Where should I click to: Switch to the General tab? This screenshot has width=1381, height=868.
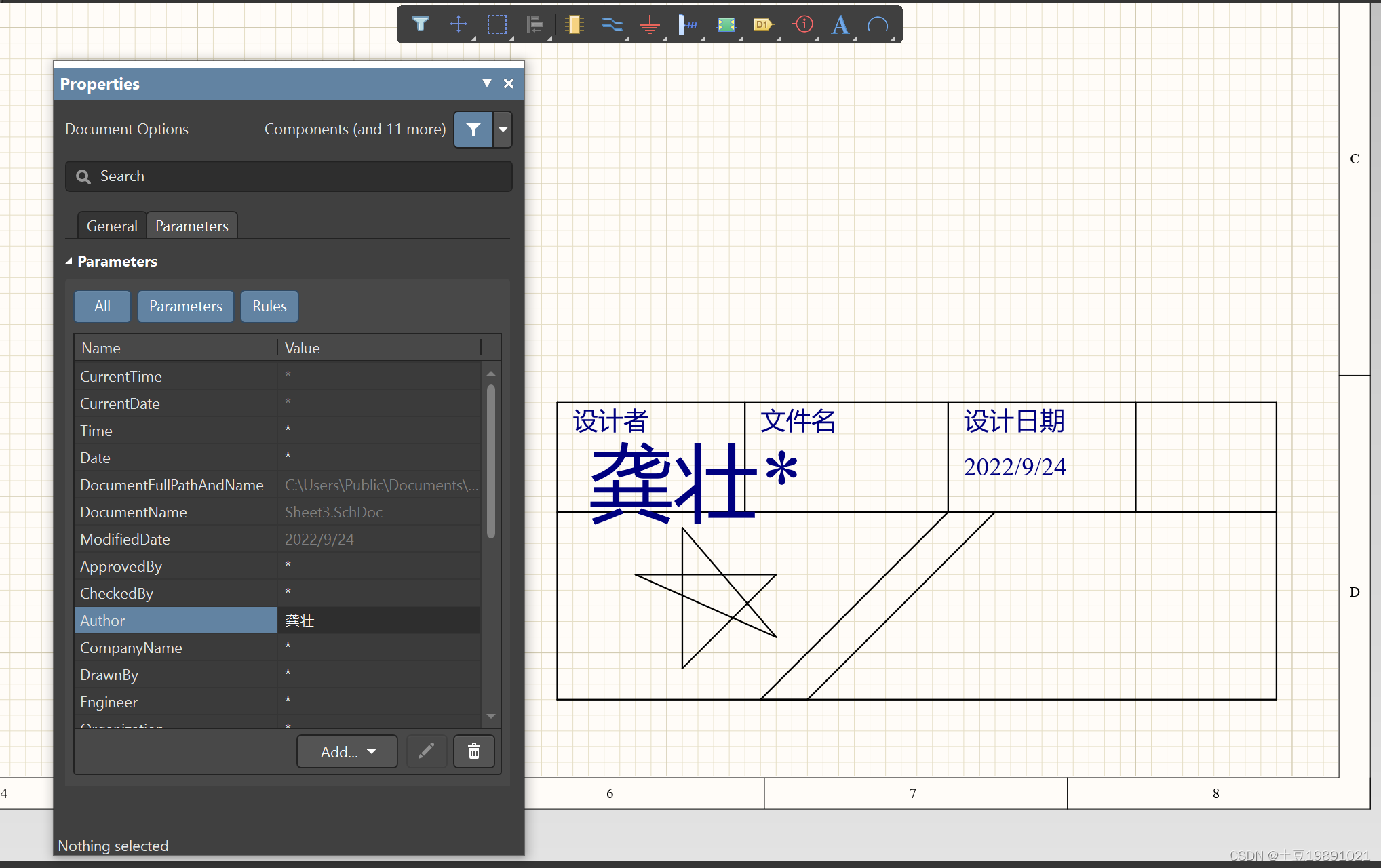111,225
